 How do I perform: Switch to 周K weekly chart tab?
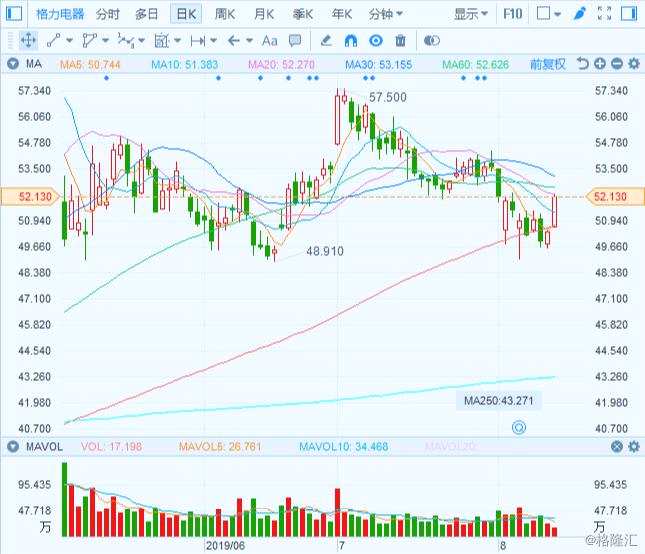tap(225, 14)
